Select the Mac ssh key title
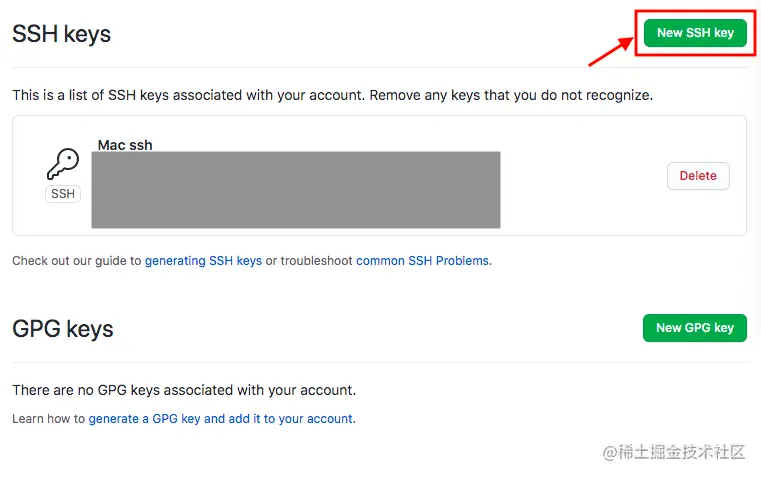Image resolution: width=761 pixels, height=477 pixels. tap(125, 145)
